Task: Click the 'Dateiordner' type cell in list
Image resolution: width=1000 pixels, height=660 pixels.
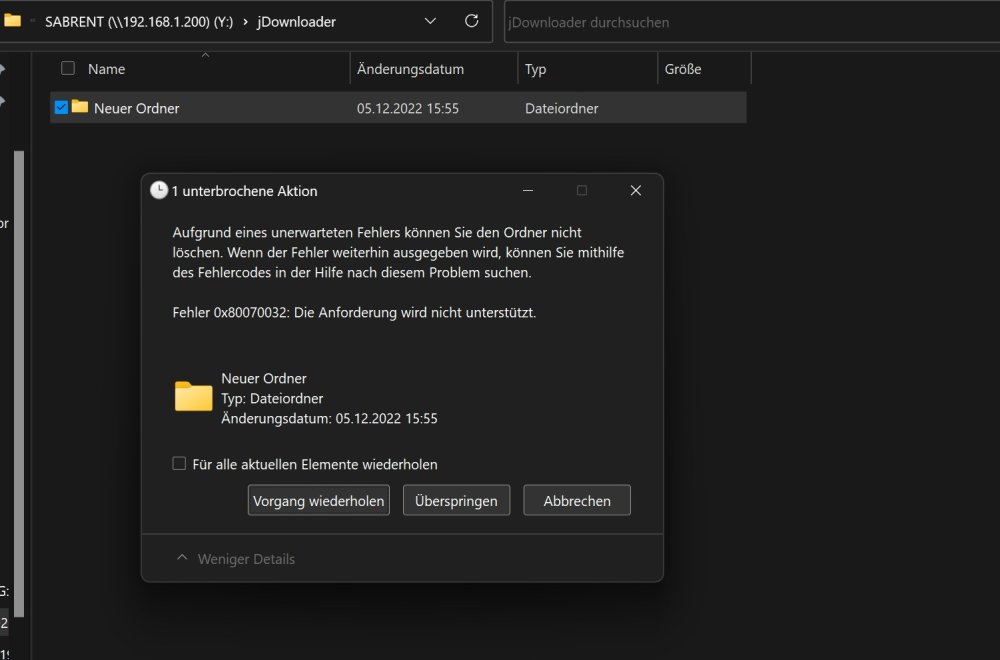Action: (x=562, y=108)
